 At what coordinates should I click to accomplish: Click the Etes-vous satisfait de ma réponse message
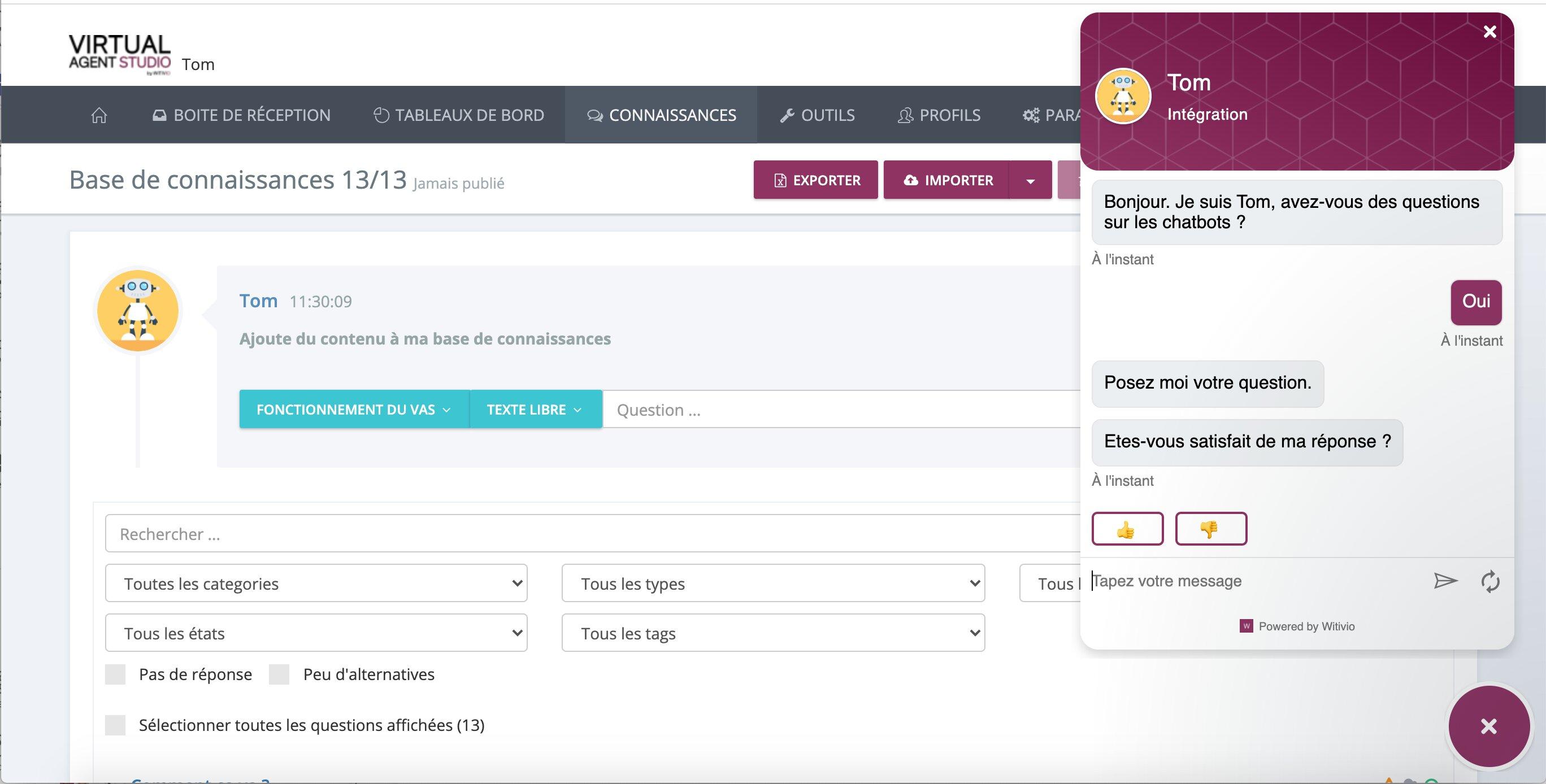[1247, 442]
